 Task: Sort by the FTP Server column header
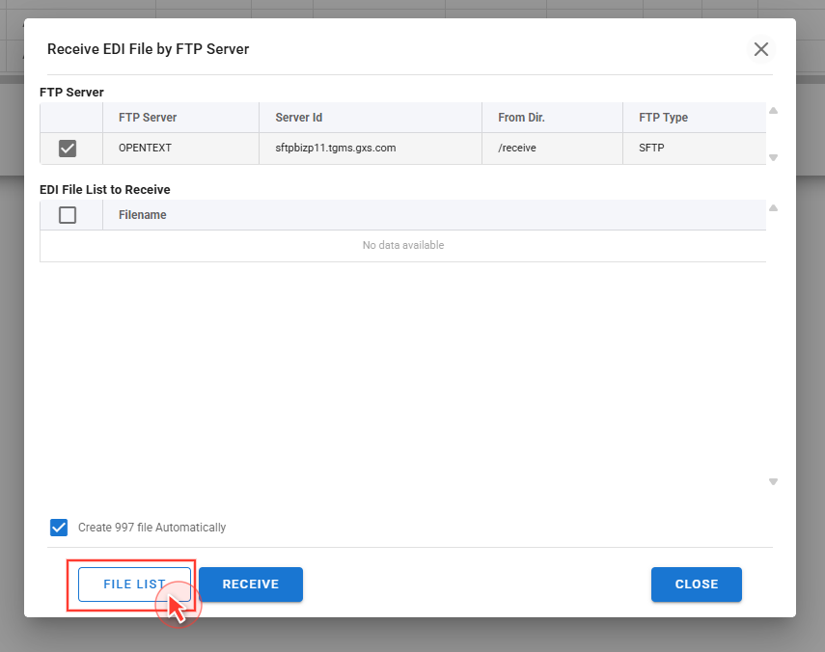coord(180,117)
